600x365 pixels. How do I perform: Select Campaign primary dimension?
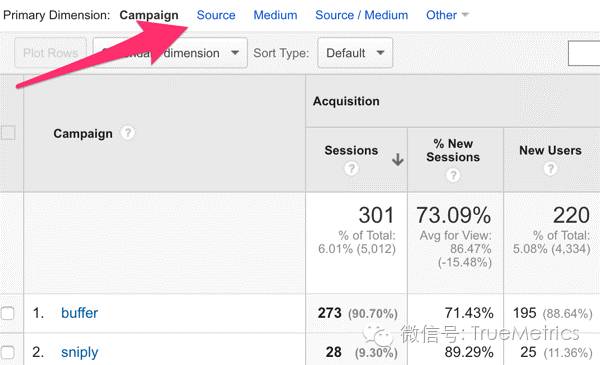(149, 15)
